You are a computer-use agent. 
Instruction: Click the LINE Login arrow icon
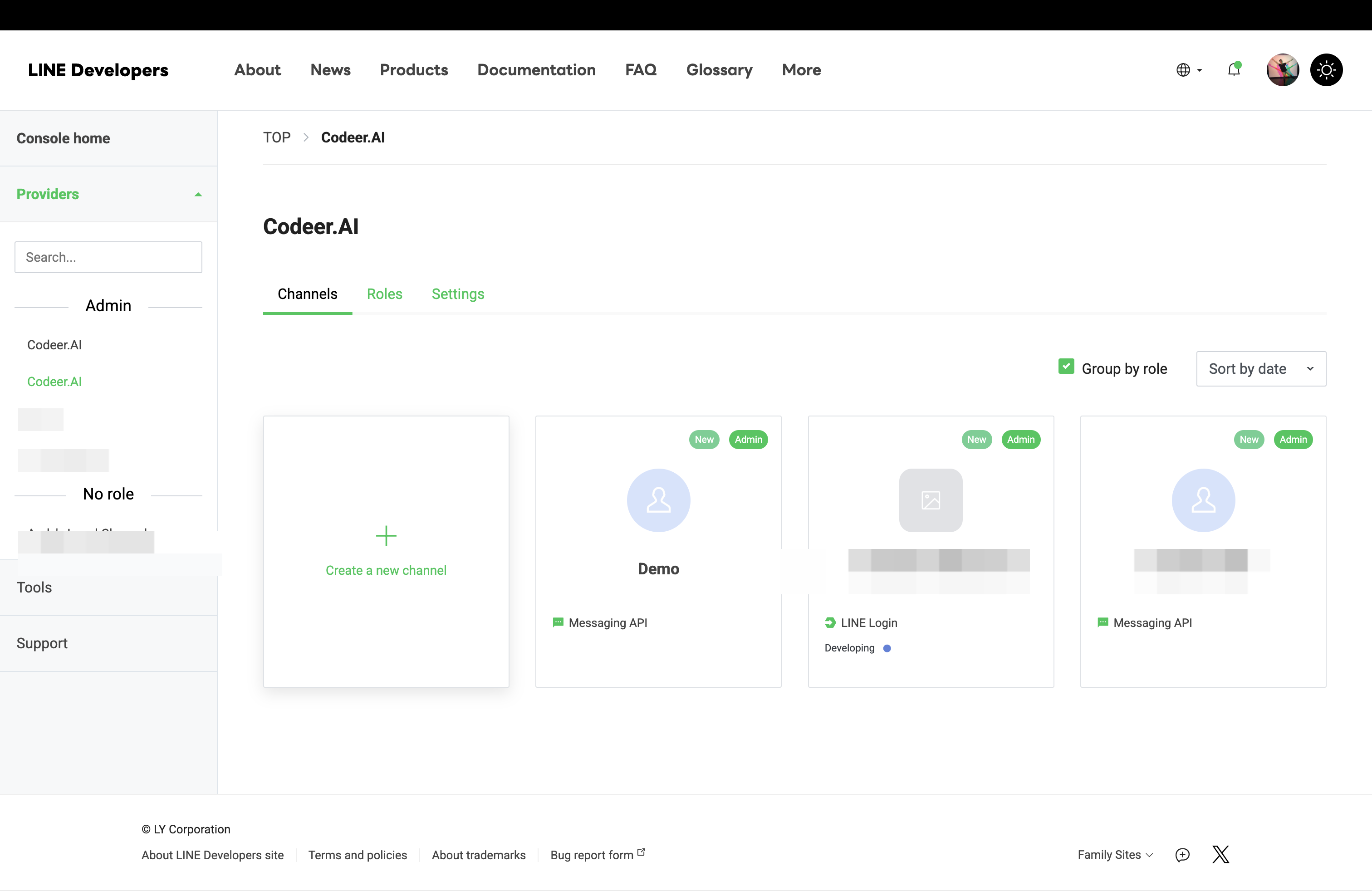(x=830, y=622)
